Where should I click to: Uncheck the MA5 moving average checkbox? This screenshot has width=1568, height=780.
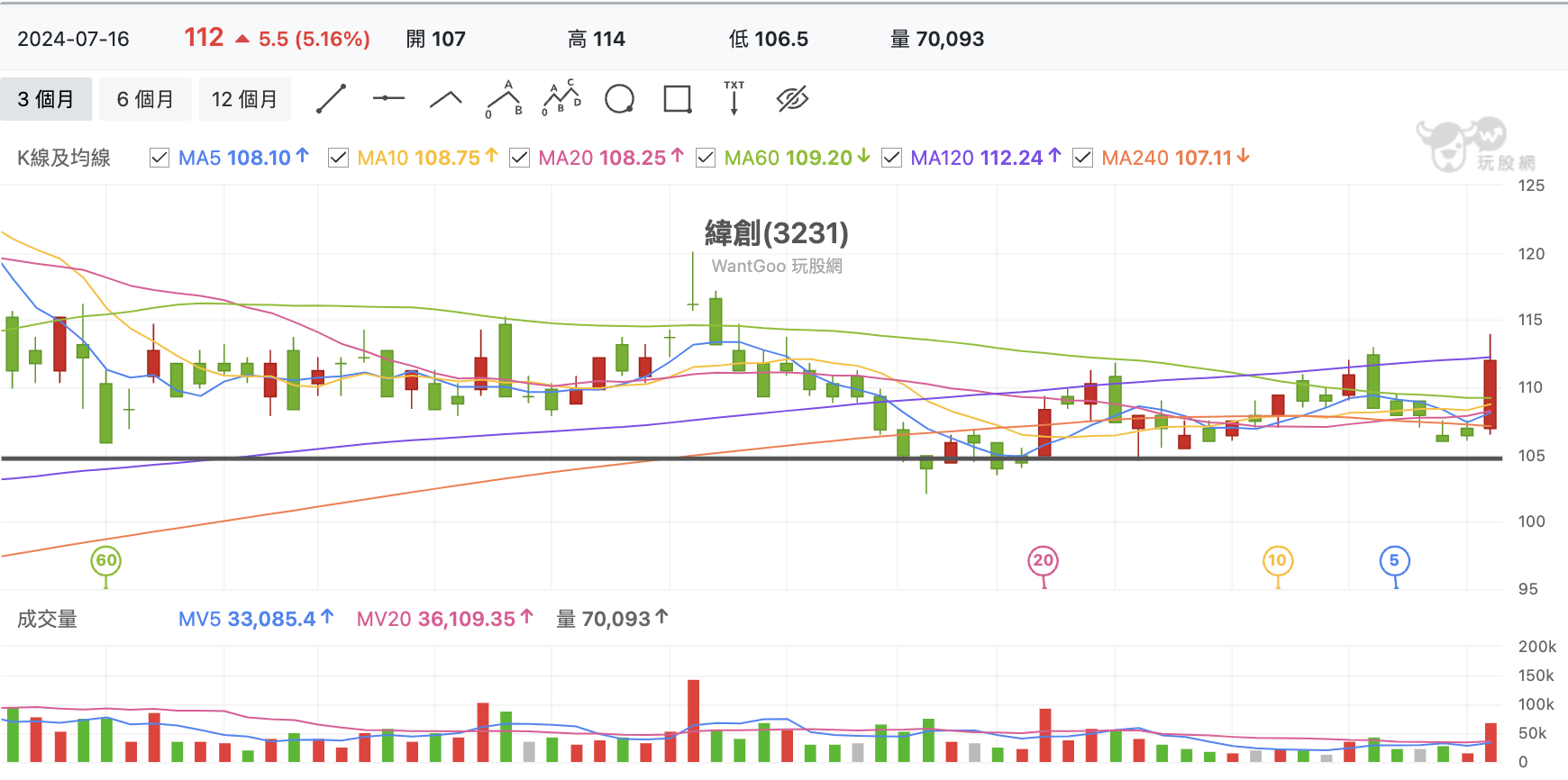pyautogui.click(x=160, y=158)
